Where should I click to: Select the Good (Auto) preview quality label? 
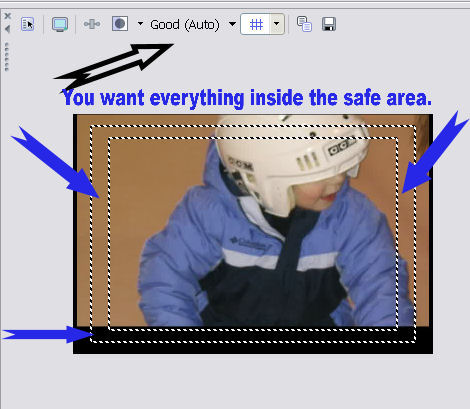click(185, 25)
